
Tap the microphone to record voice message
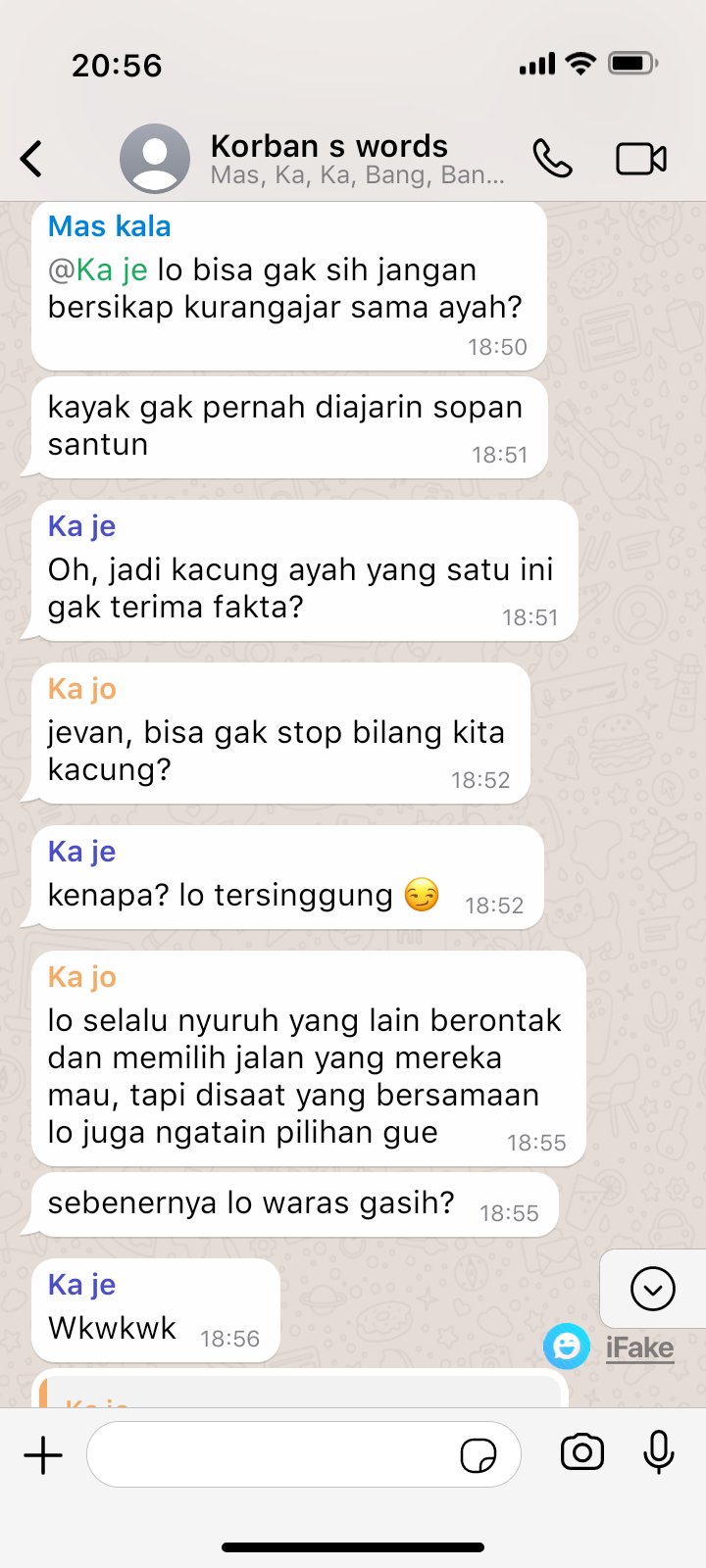click(659, 1452)
